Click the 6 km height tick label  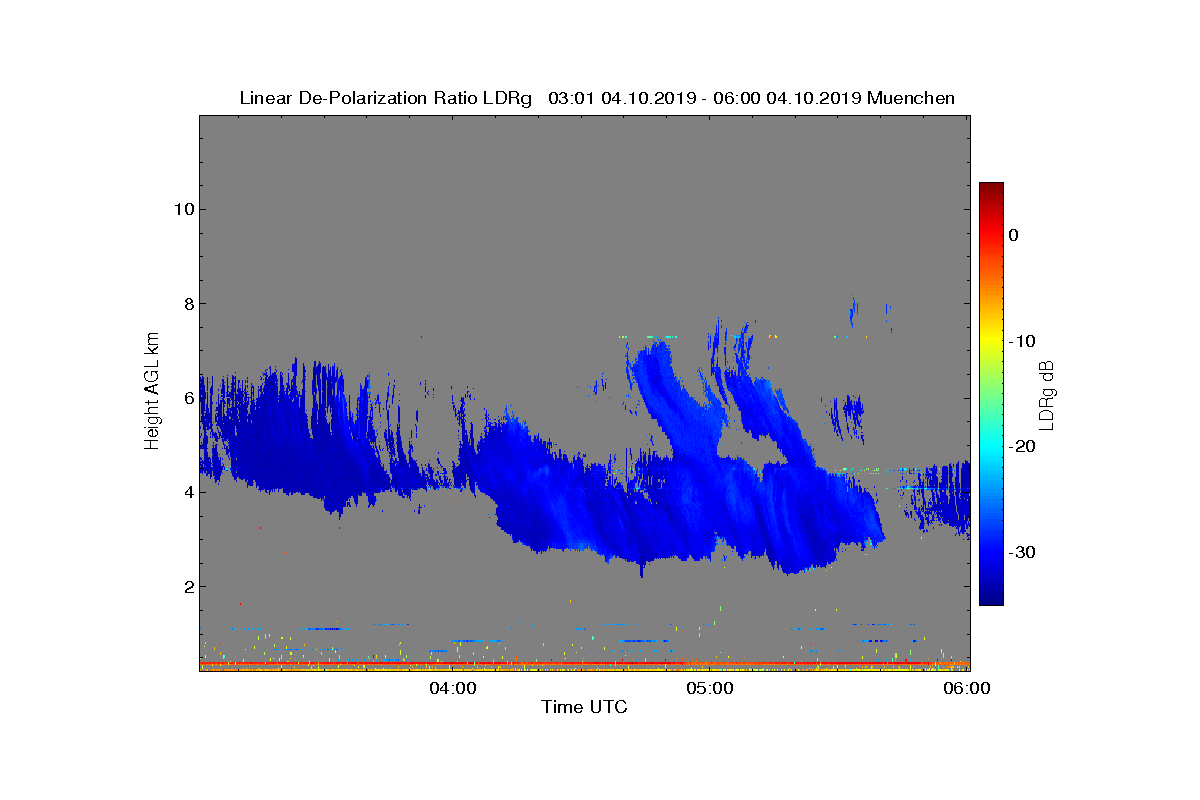[x=187, y=397]
